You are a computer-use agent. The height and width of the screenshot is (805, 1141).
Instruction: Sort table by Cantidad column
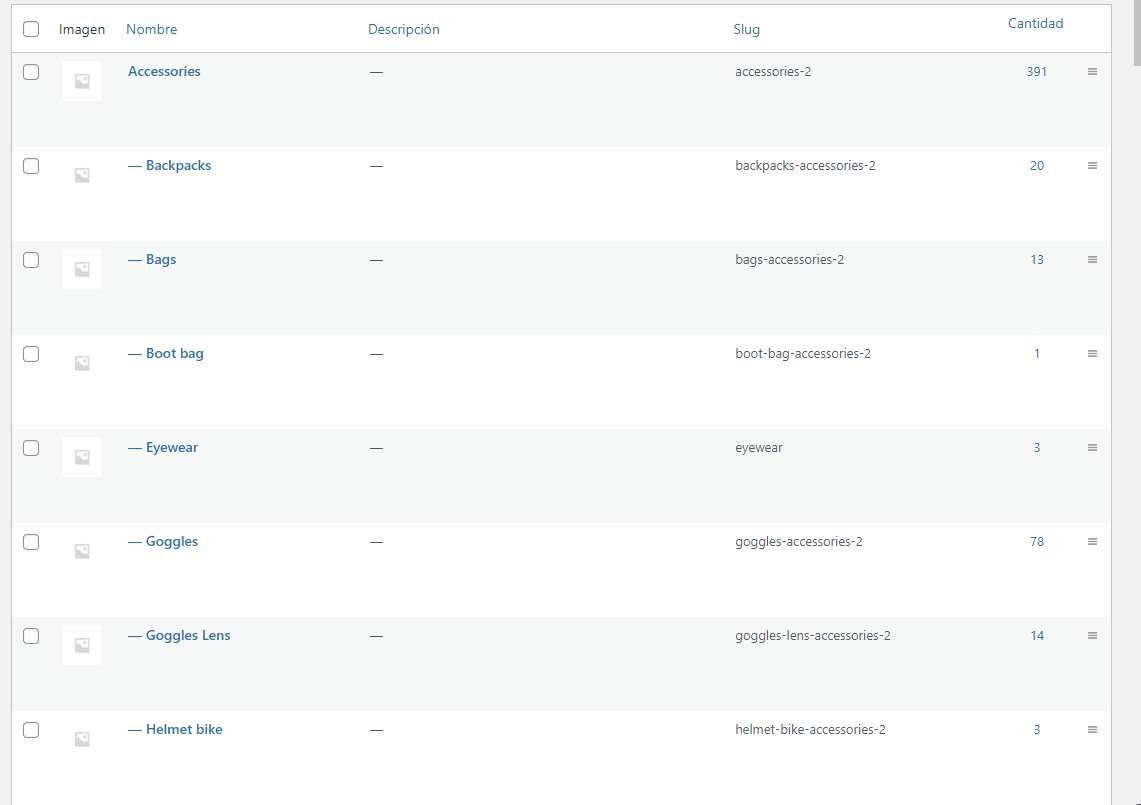pyautogui.click(x=1035, y=23)
